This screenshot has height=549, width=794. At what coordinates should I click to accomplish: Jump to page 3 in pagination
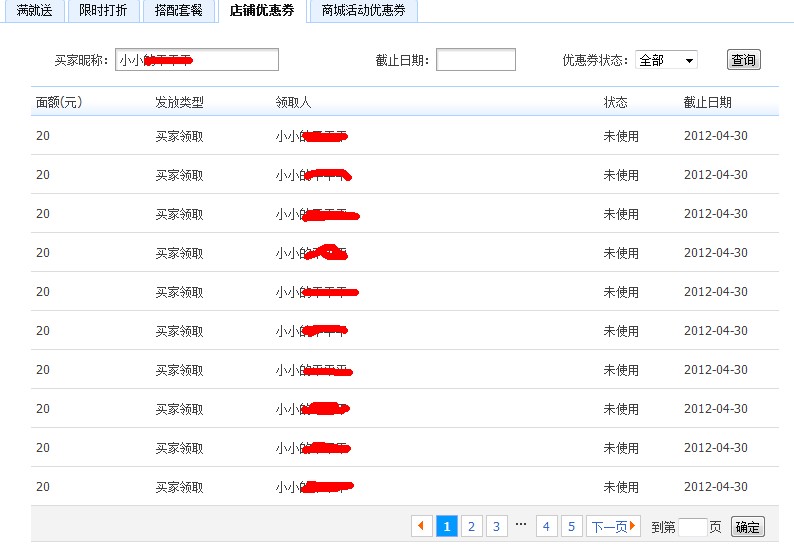[x=496, y=526]
